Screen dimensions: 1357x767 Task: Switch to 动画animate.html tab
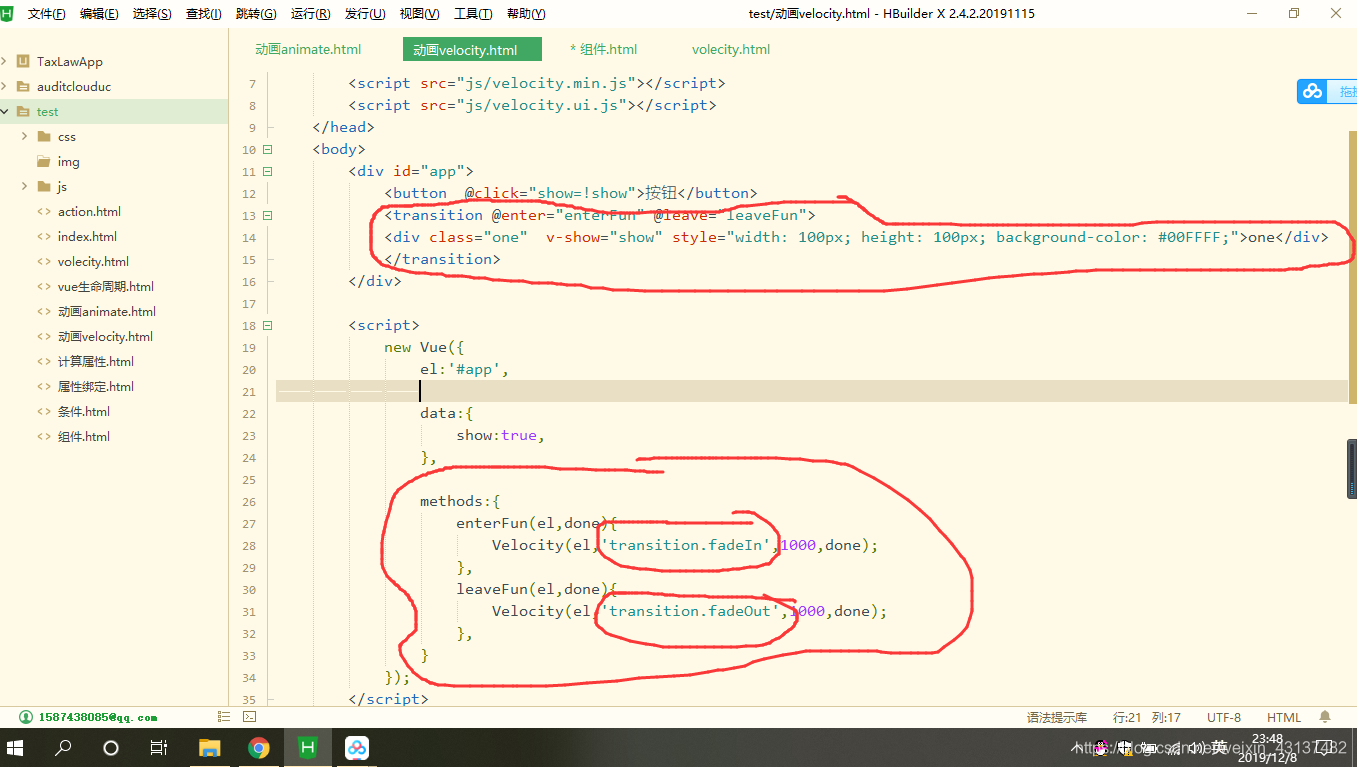(308, 49)
